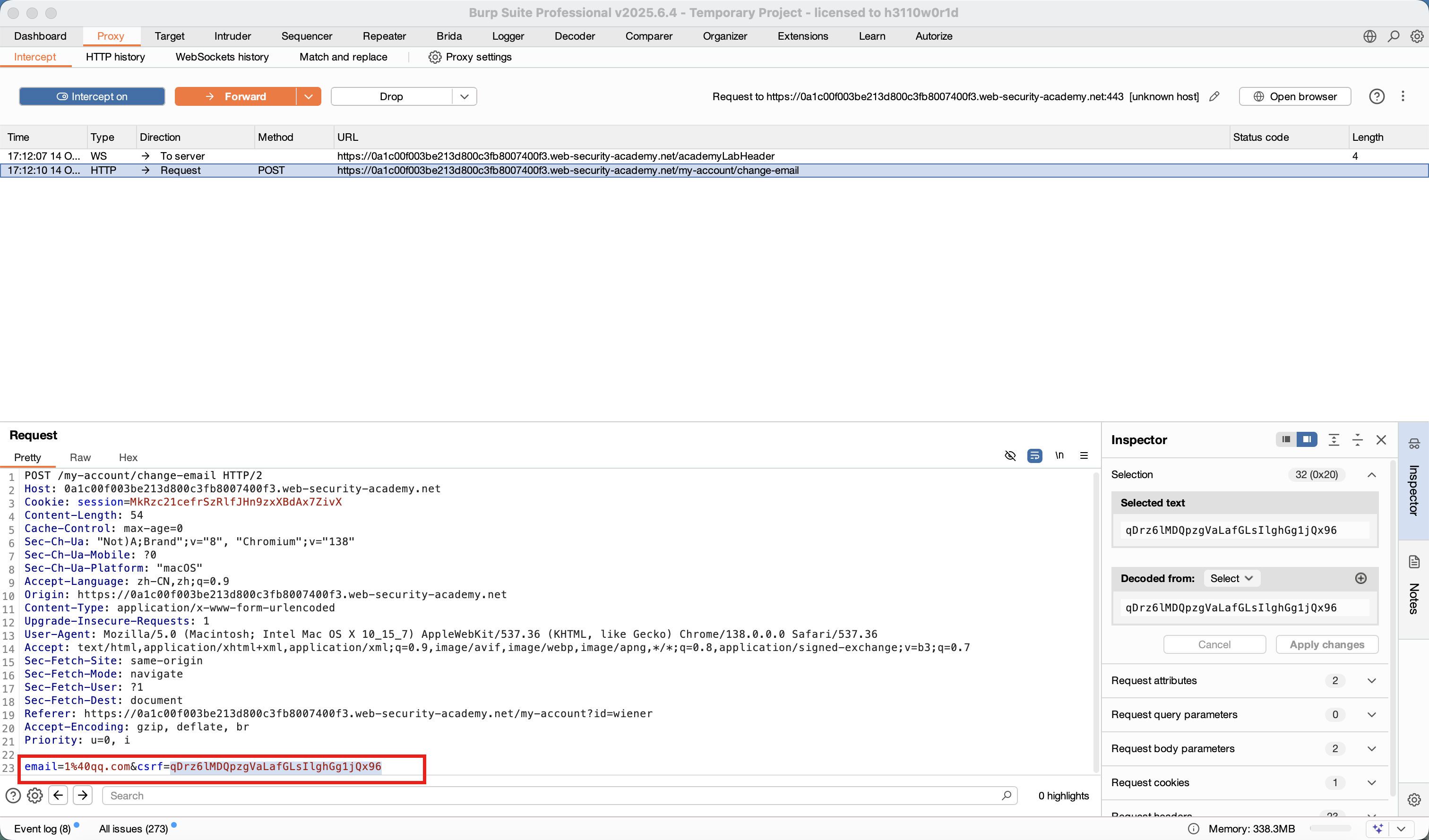Open request editor hamburger menu icon
The height and width of the screenshot is (840, 1429).
(1084, 456)
